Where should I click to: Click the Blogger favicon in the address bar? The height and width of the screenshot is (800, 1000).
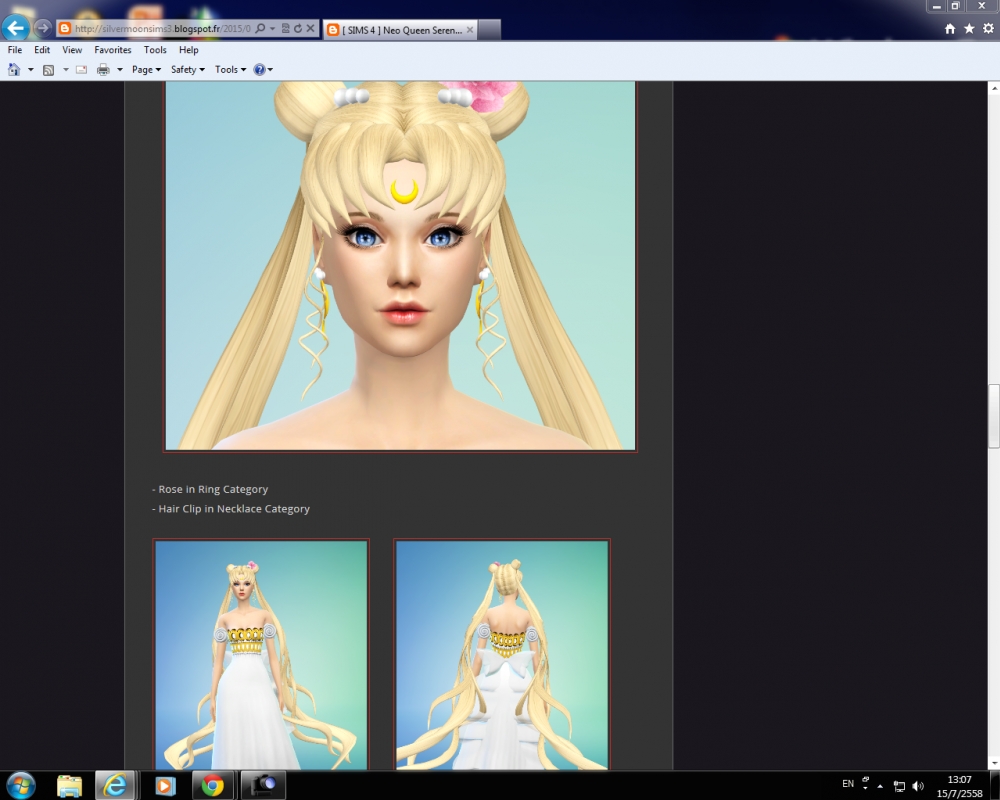pos(64,29)
